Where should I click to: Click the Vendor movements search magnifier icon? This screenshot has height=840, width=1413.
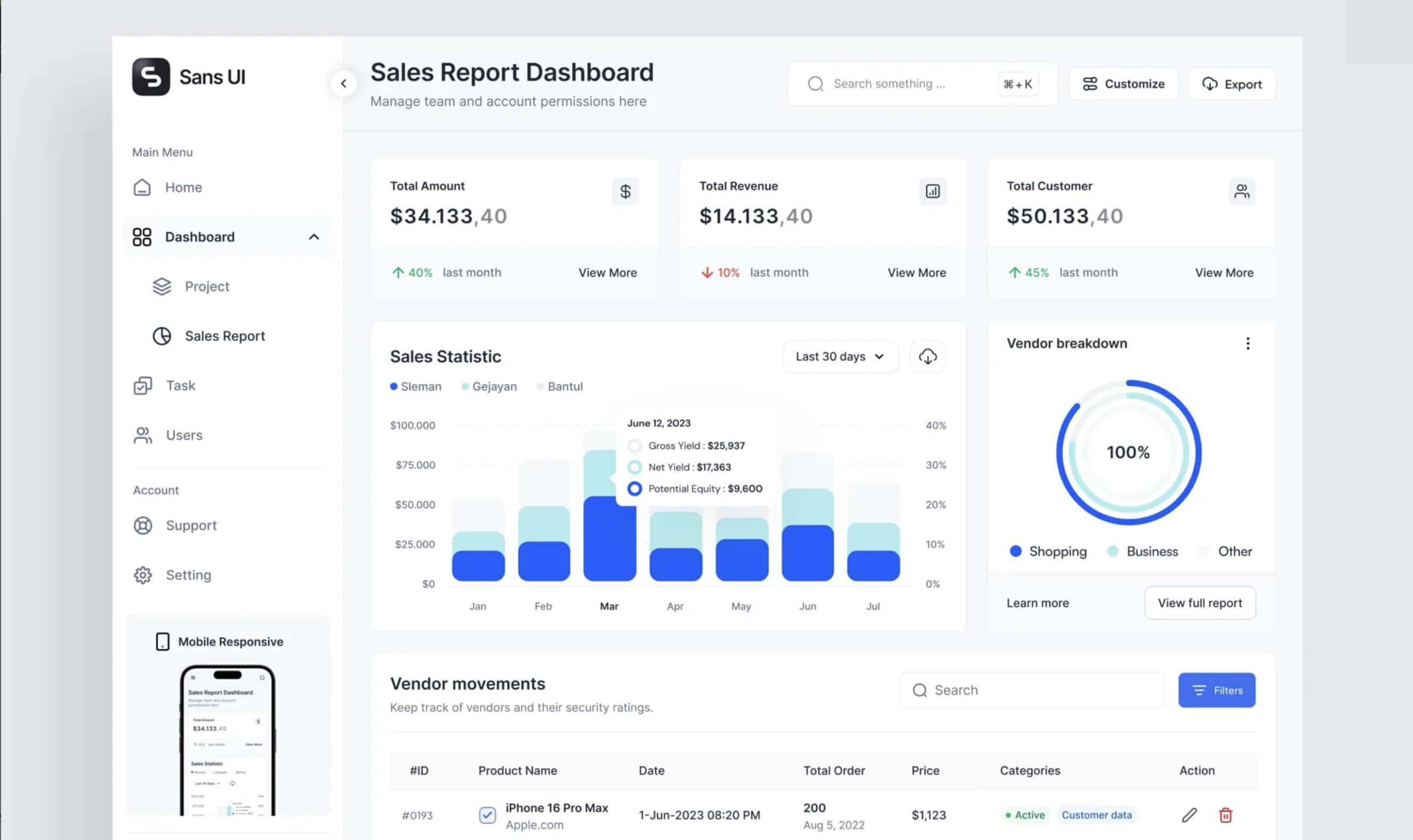click(919, 690)
